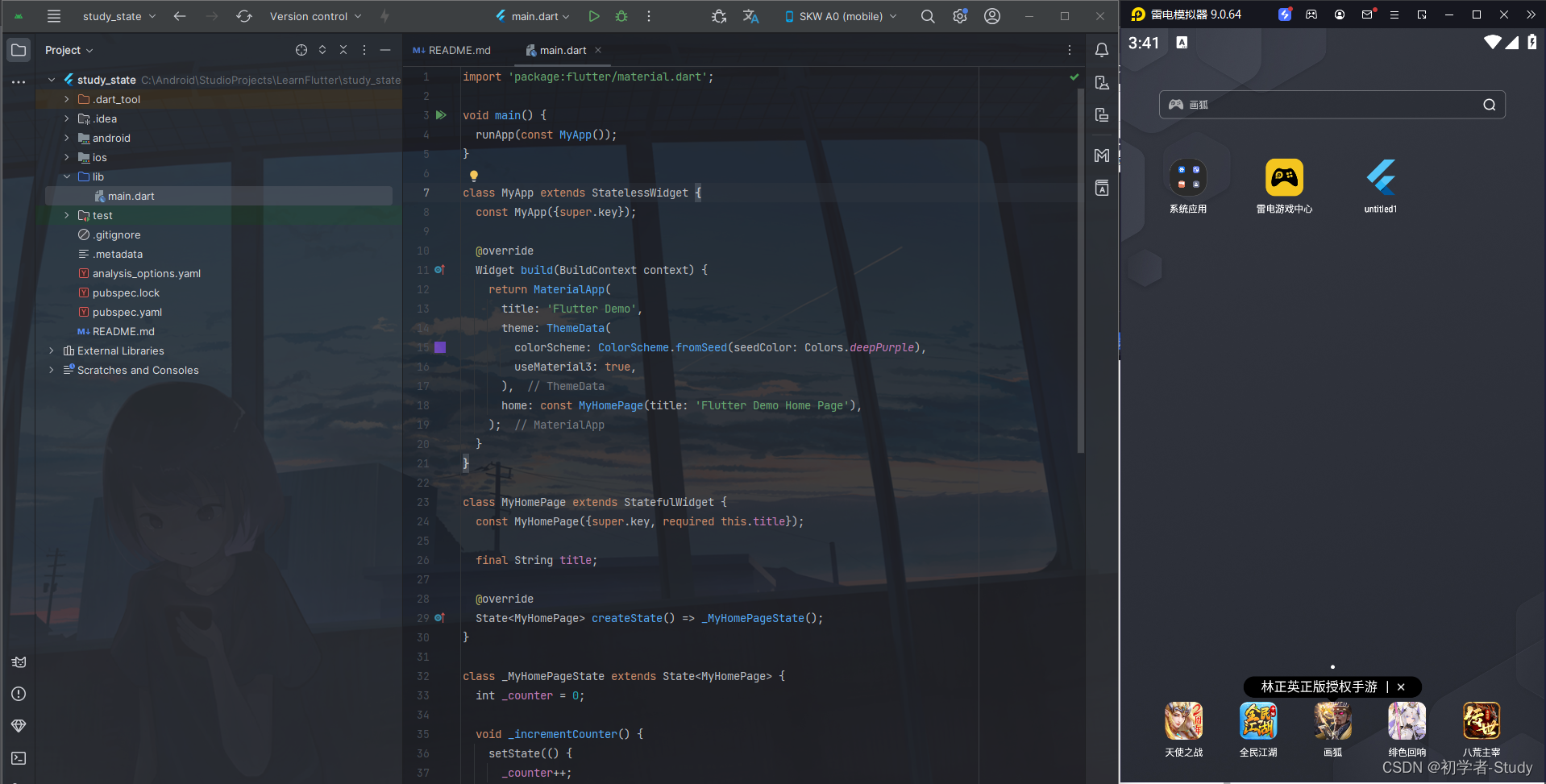Open the Android Studio main menu hamburger
The image size is (1546, 784).
[54, 16]
